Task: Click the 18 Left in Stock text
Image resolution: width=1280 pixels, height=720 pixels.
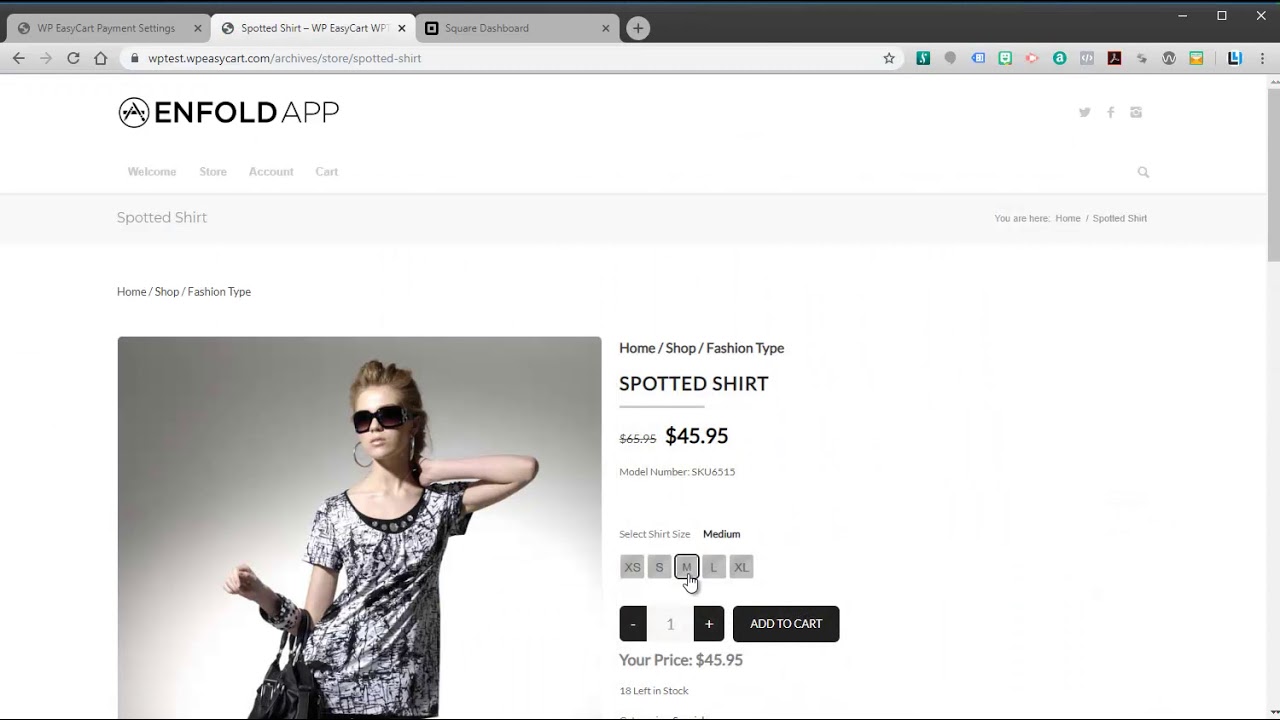Action: pyautogui.click(x=654, y=691)
